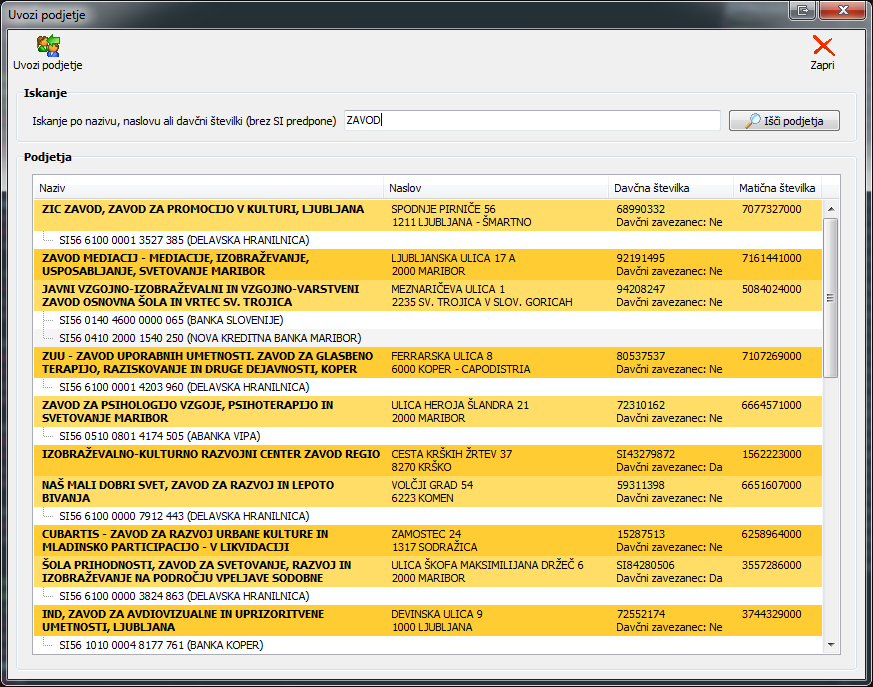The width and height of the screenshot is (873, 687).
Task: Sort by the Naziv column header
Action: point(208,188)
